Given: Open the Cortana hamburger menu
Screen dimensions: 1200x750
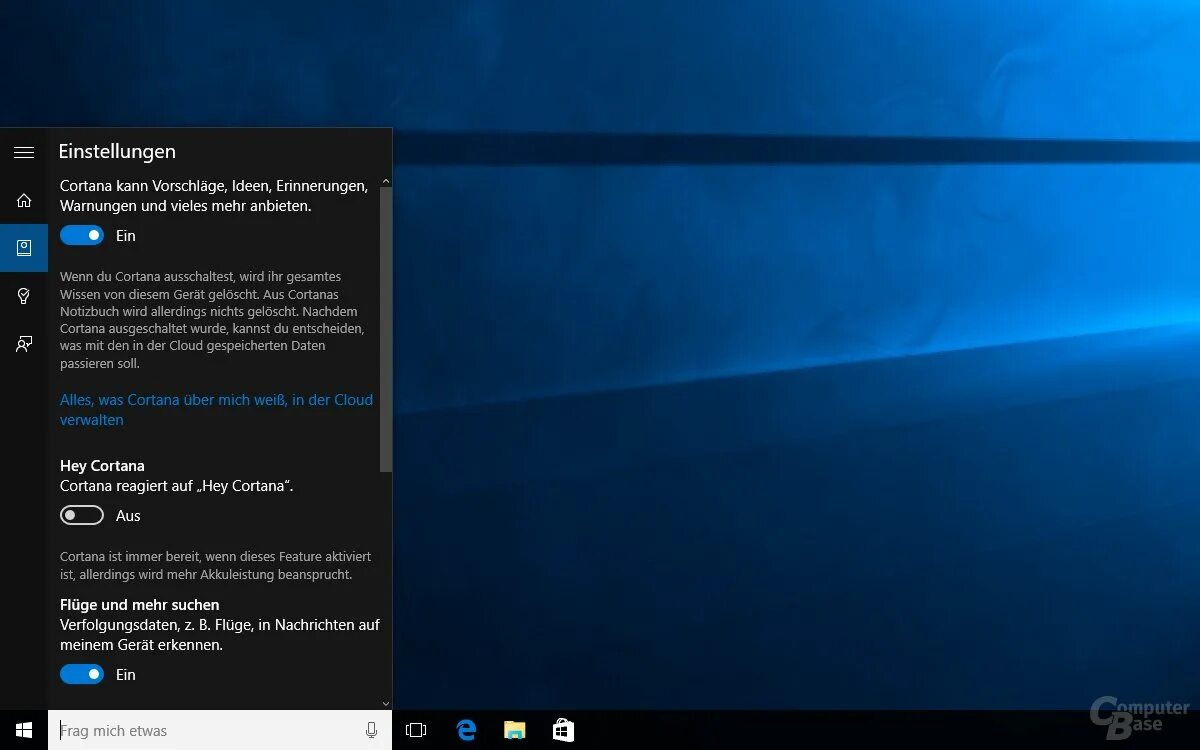Looking at the screenshot, I should tap(24, 152).
